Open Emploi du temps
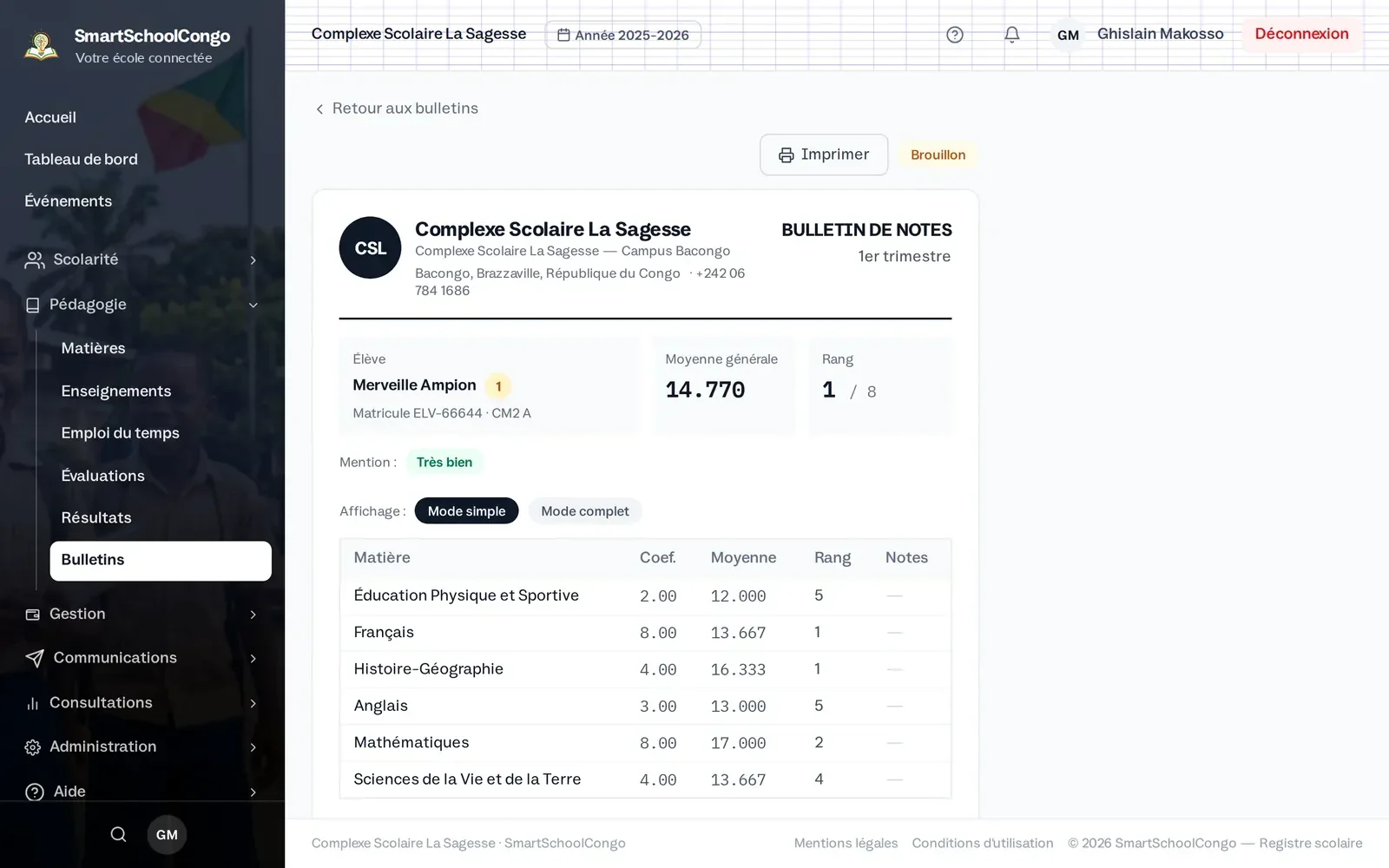This screenshot has height=868, width=1389. point(120,432)
